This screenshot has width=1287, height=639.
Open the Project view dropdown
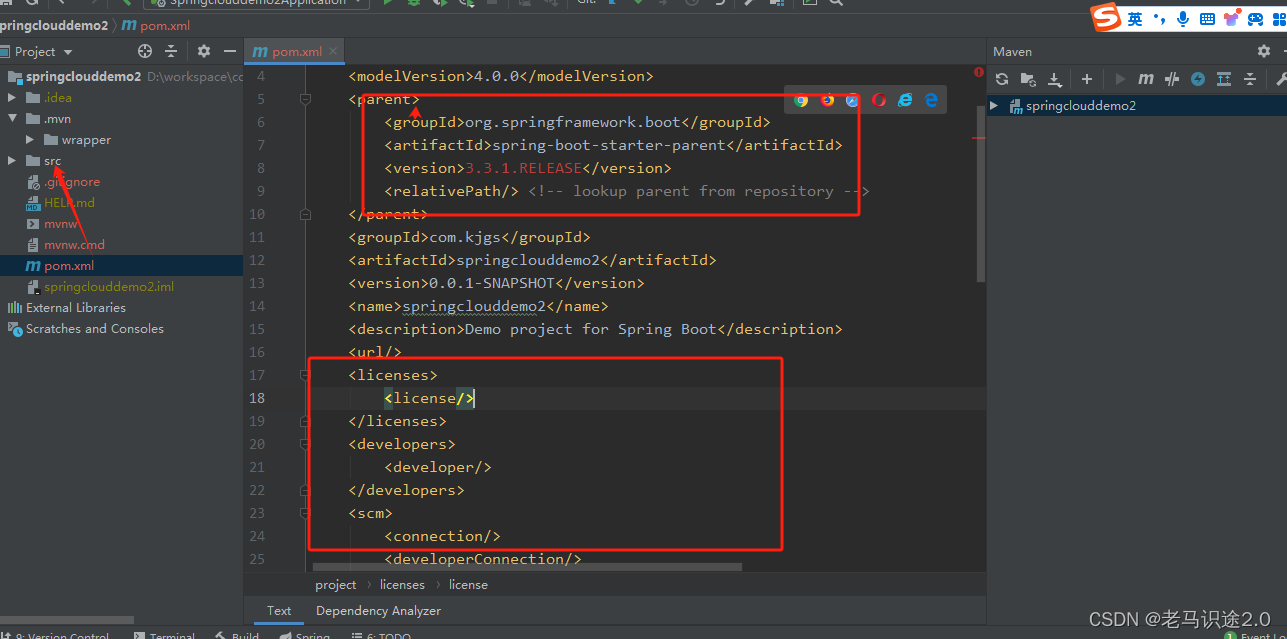click(43, 51)
